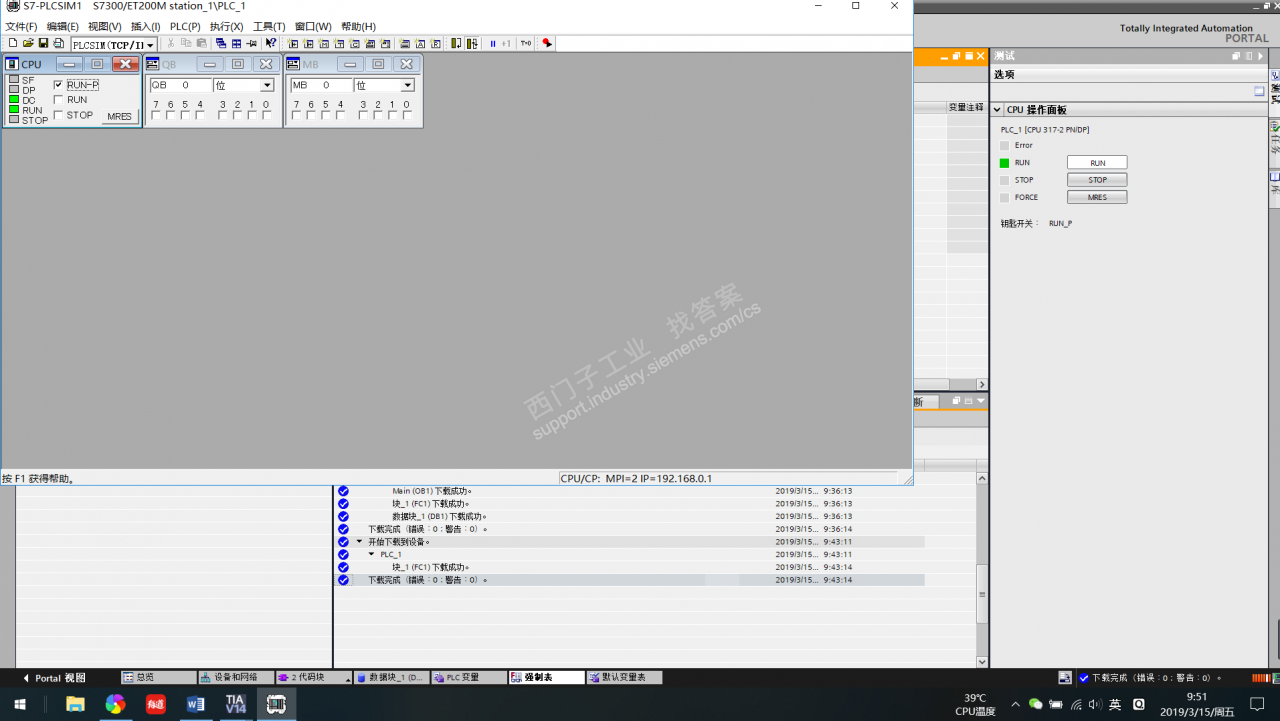Open the Nesting Stacks toolbar icon
This screenshot has width=1280, height=721.
pyautogui.click(x=405, y=43)
